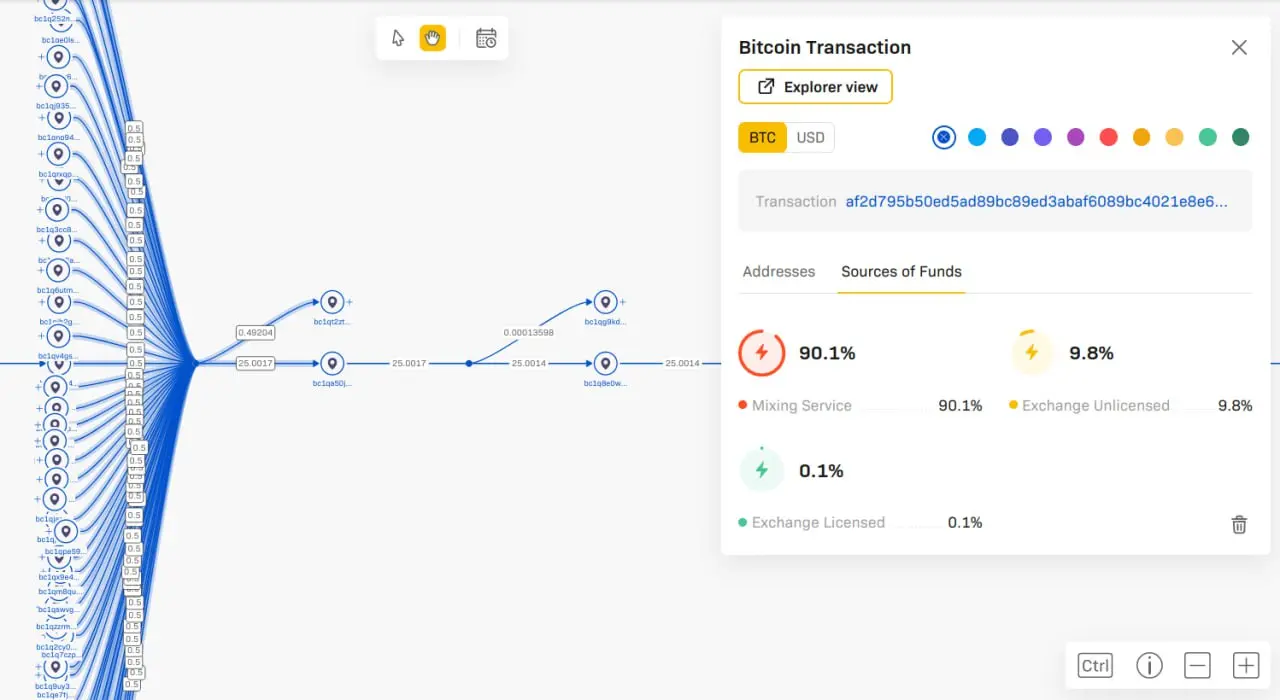1280x700 pixels.
Task: Zoom in with the plus icon
Action: (1245, 665)
